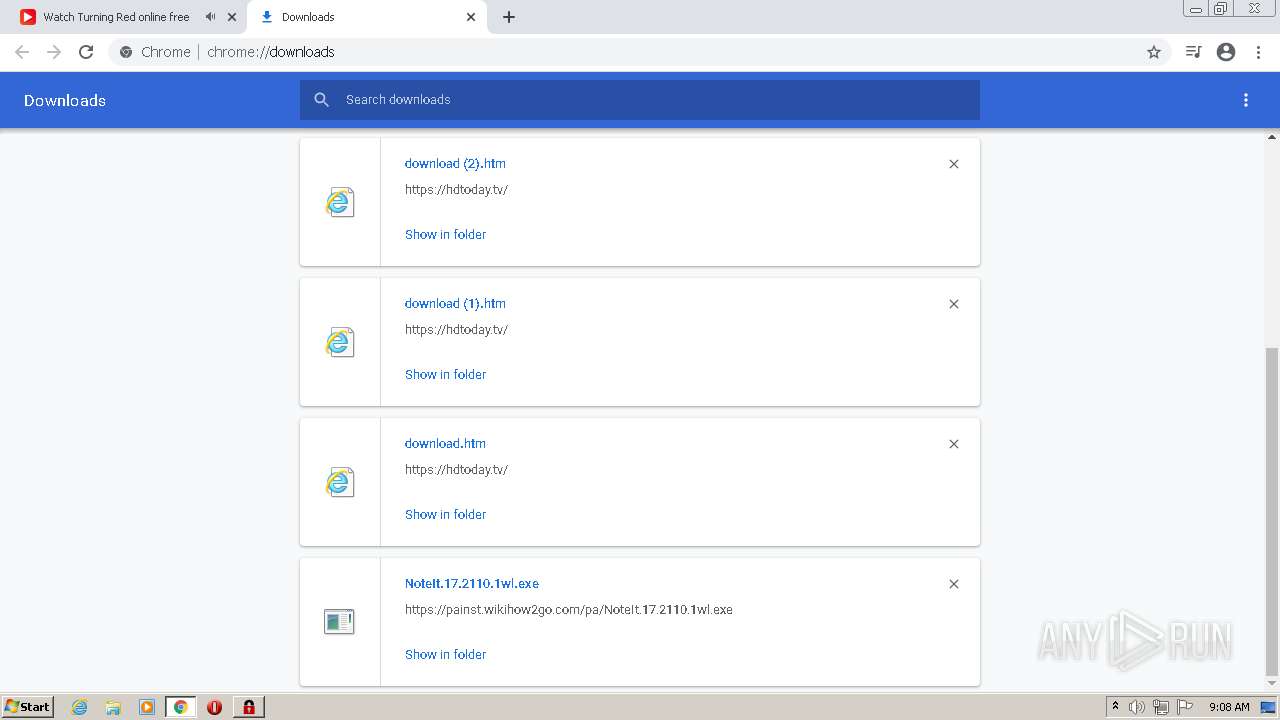Screen dimensions: 1280x720
Task: Open Chrome's three-dot main menu
Action: pyautogui.click(x=1258, y=52)
